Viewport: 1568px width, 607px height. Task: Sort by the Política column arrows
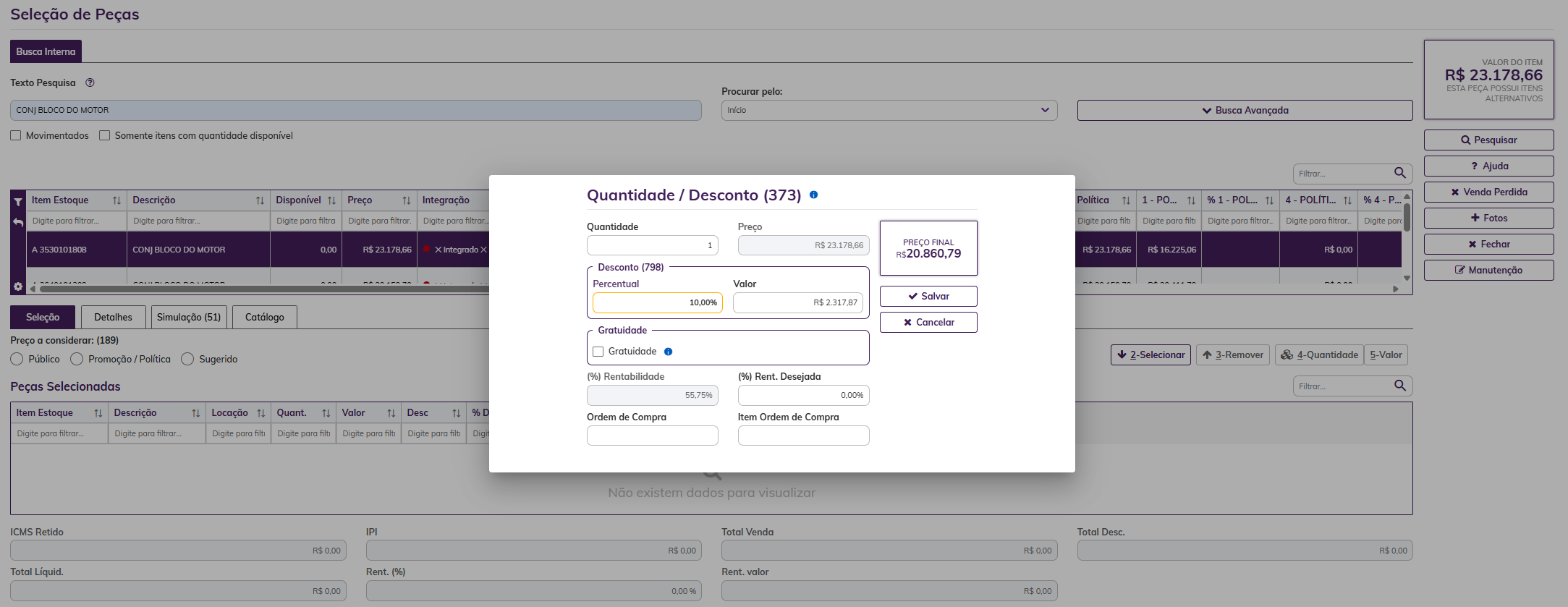point(1126,200)
